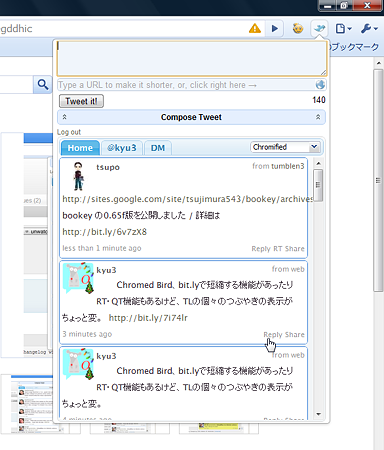Switch to the DM tab
384x450 pixels.
(x=158, y=148)
